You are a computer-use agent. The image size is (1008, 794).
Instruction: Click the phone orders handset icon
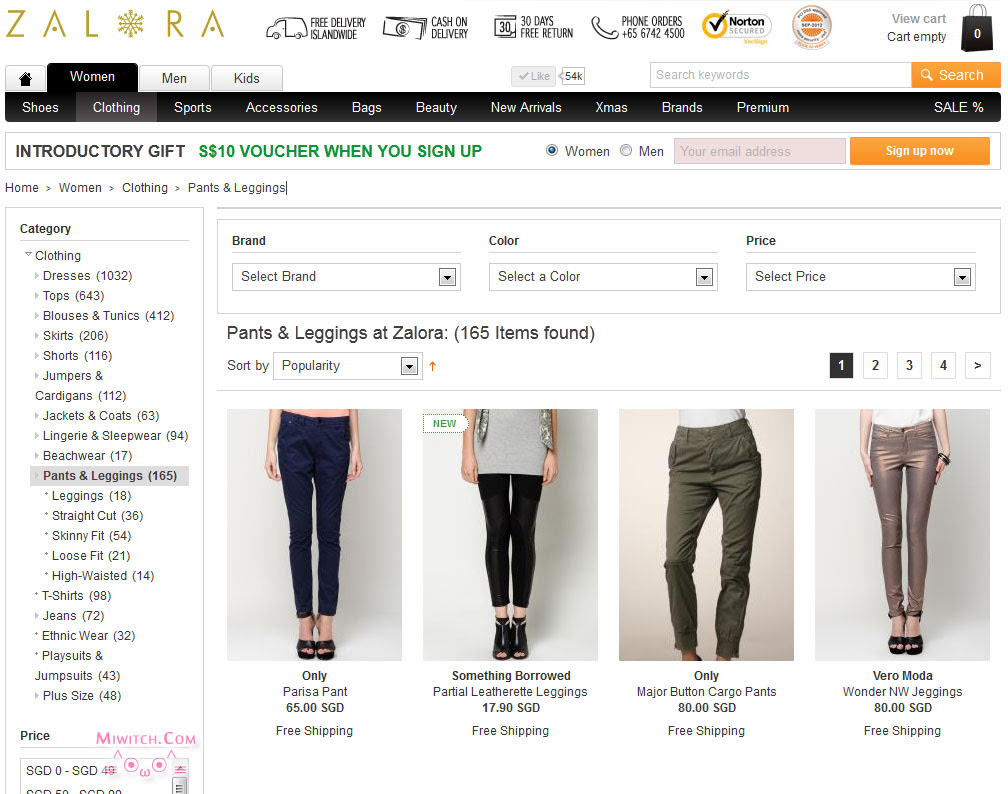point(604,28)
